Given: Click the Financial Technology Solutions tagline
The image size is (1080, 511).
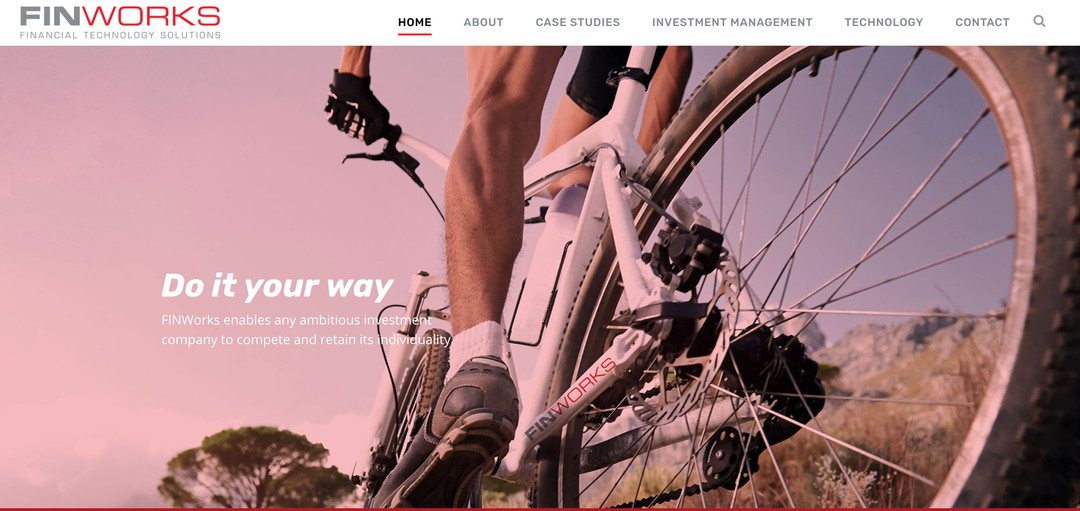Looking at the screenshot, I should pyautogui.click(x=121, y=34).
